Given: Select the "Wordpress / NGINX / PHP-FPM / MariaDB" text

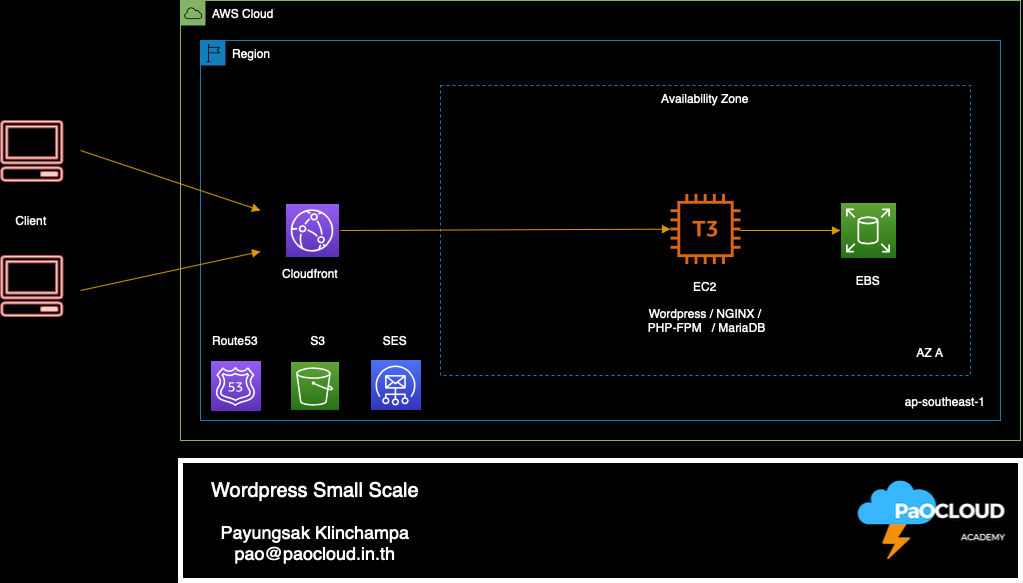Looking at the screenshot, I should (706, 321).
